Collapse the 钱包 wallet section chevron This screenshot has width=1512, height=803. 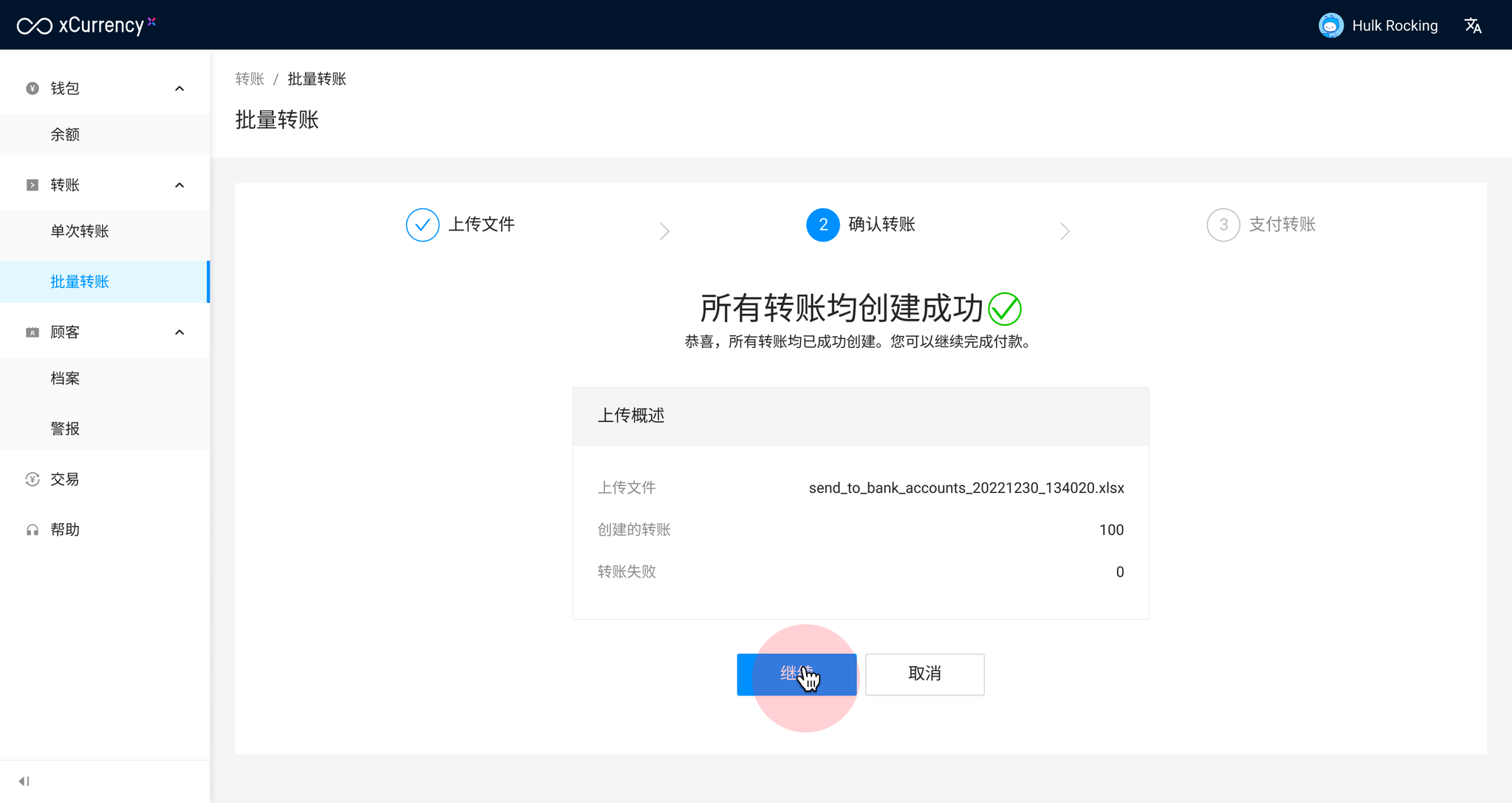[x=179, y=89]
